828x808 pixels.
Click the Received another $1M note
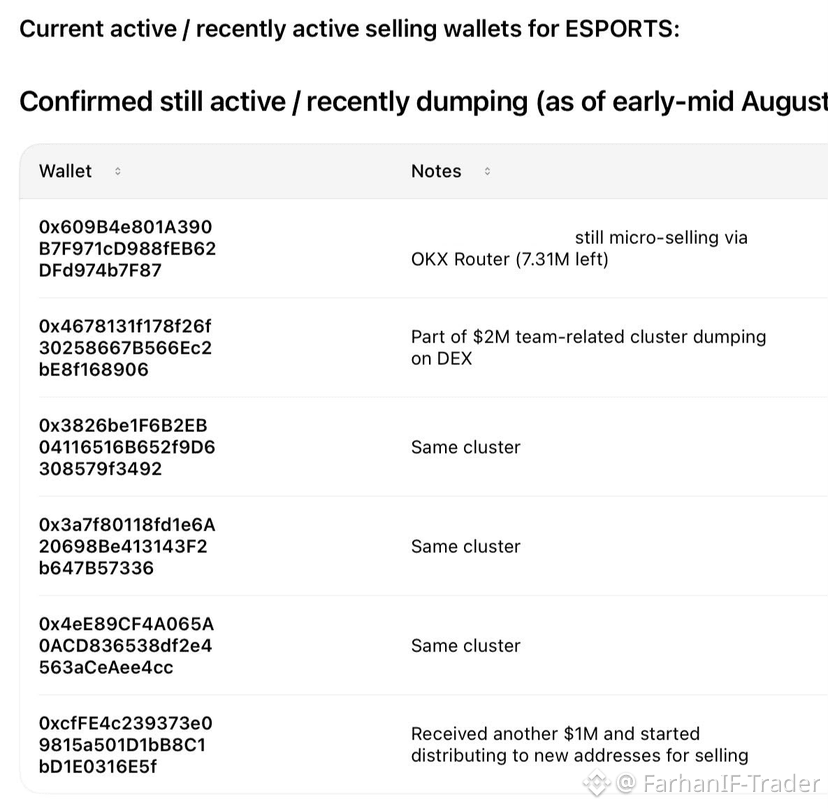[580, 745]
